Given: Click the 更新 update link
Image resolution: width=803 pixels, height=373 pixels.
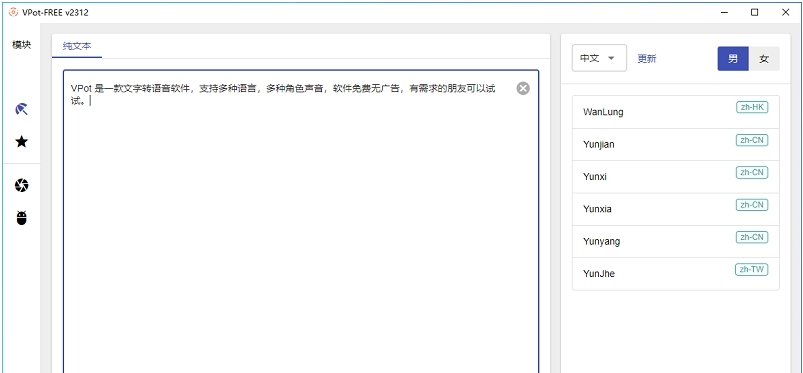Looking at the screenshot, I should tap(647, 58).
